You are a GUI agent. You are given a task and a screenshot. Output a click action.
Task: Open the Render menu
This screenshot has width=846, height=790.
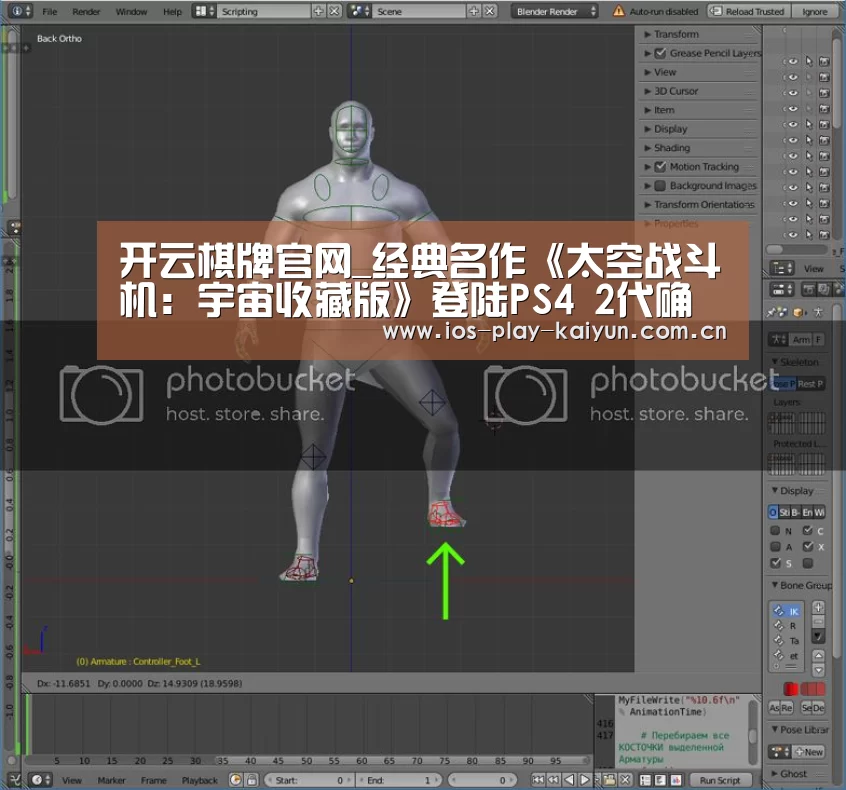click(86, 11)
